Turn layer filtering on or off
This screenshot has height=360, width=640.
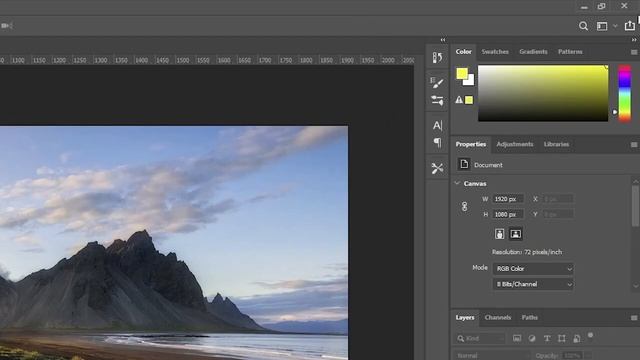click(590, 336)
